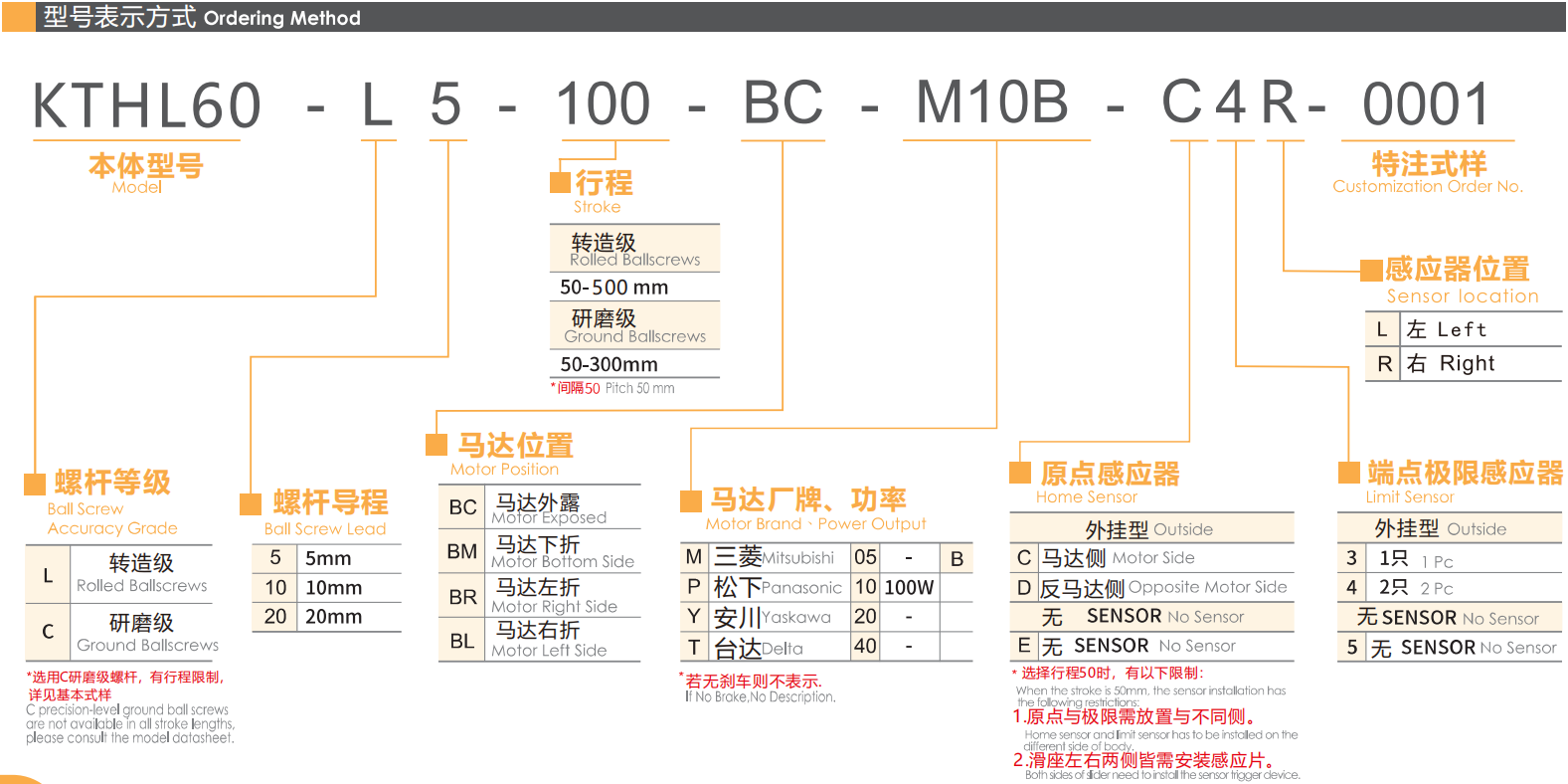Image resolution: width=1568 pixels, height=784 pixels.
Task: Click the orange marker next to 感应器位置
Action: [1371, 270]
